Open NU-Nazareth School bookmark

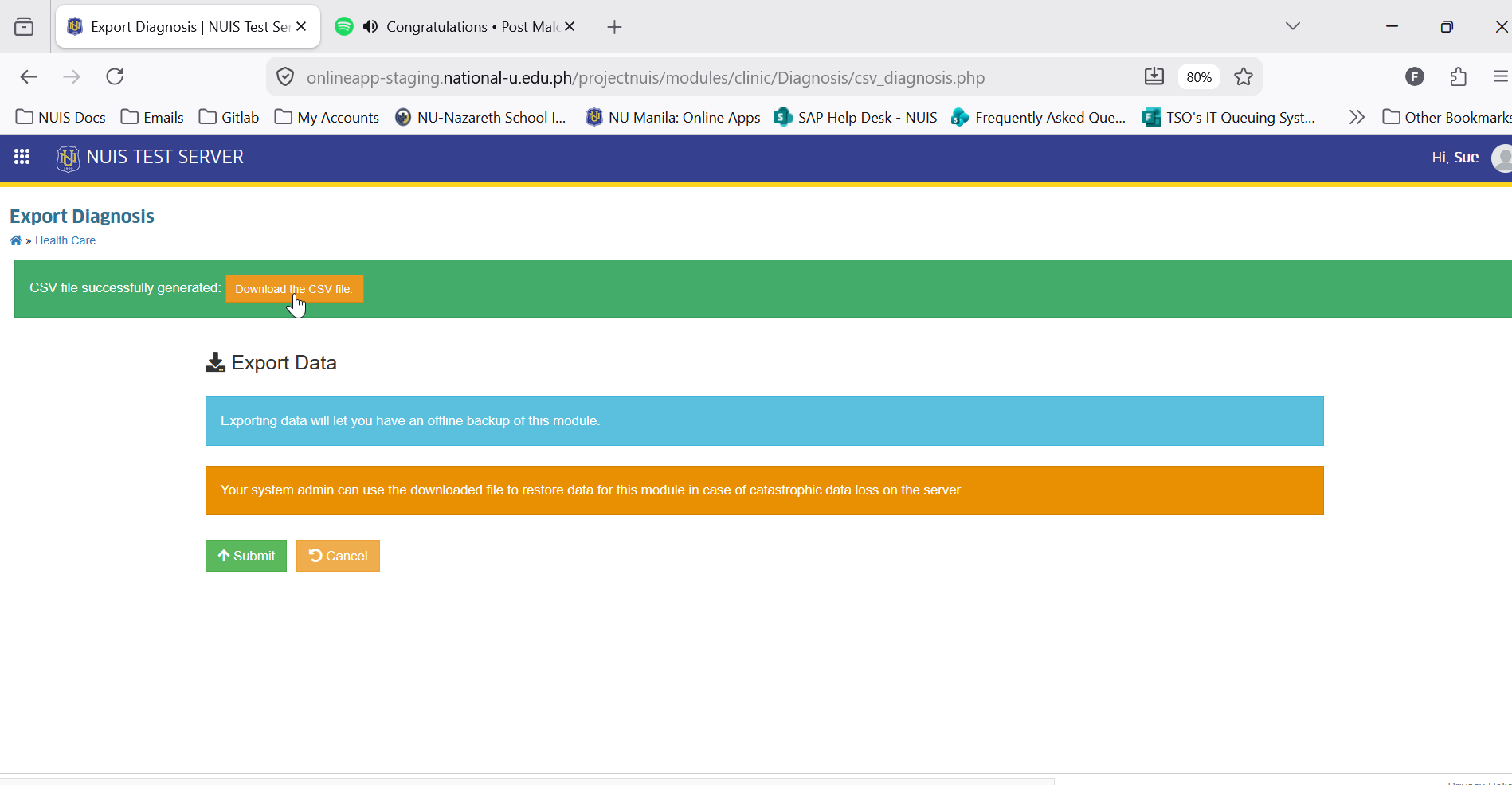tap(480, 117)
